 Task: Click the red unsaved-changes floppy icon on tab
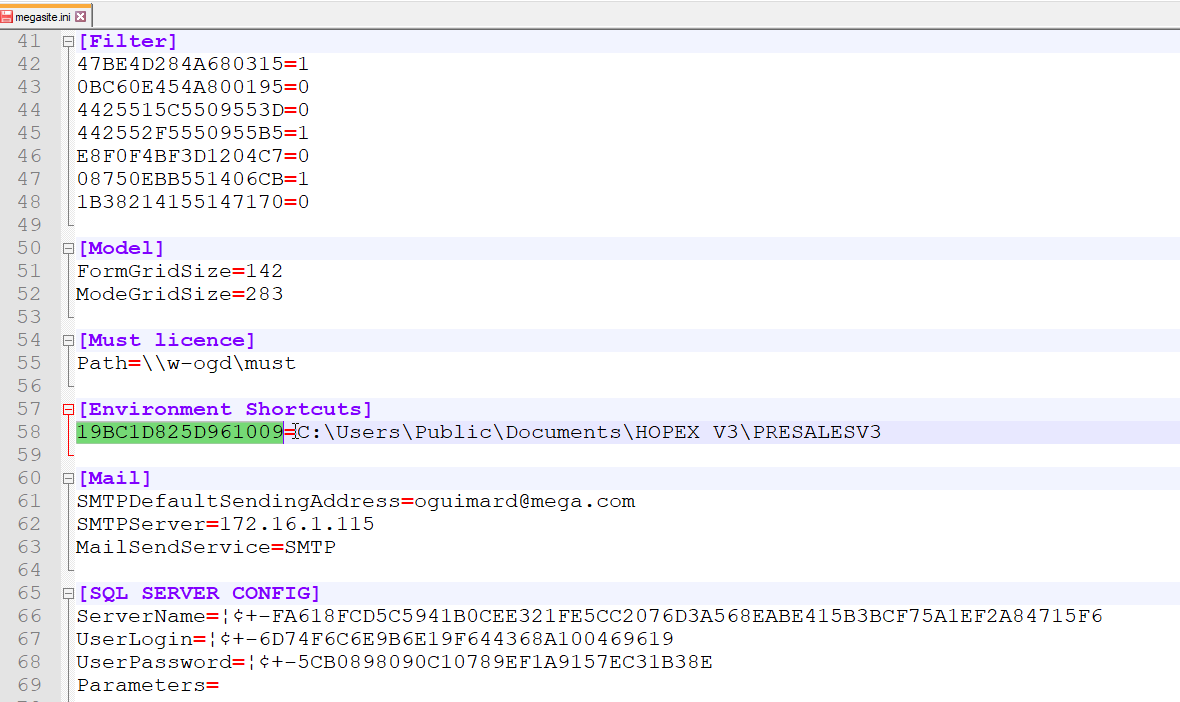click(x=9, y=15)
